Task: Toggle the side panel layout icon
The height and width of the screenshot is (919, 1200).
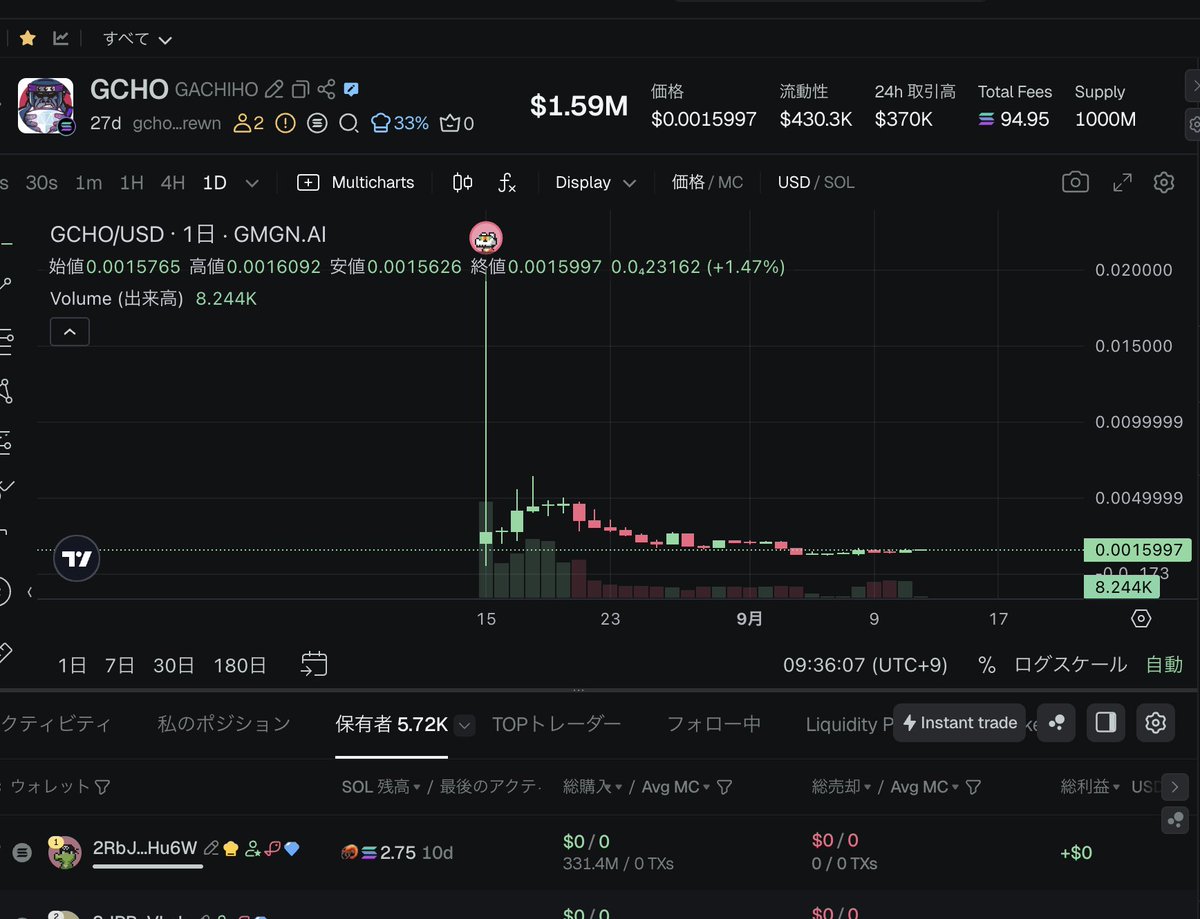Action: pos(1105,723)
